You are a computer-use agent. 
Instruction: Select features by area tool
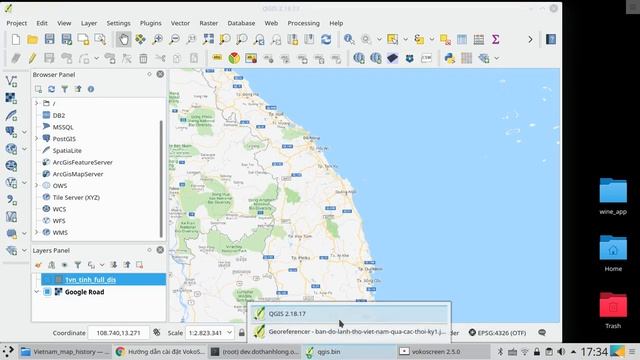click(393, 39)
